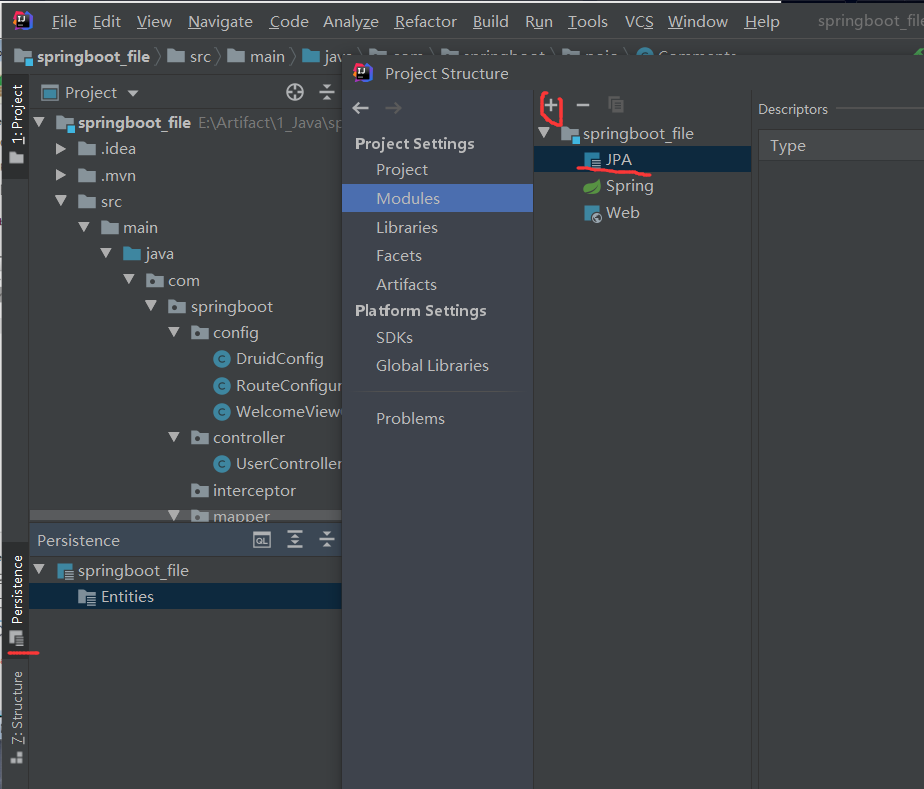Click the copy module icon

(x=616, y=105)
